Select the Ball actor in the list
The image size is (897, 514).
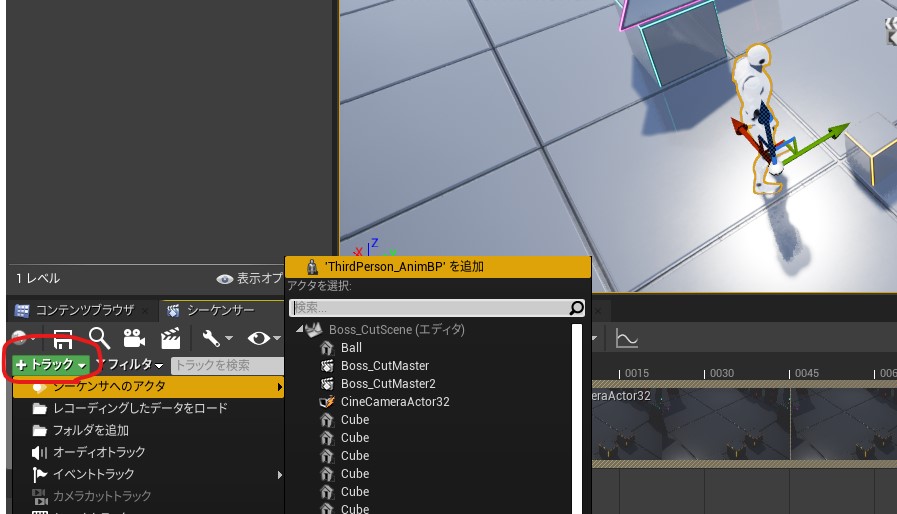351,347
